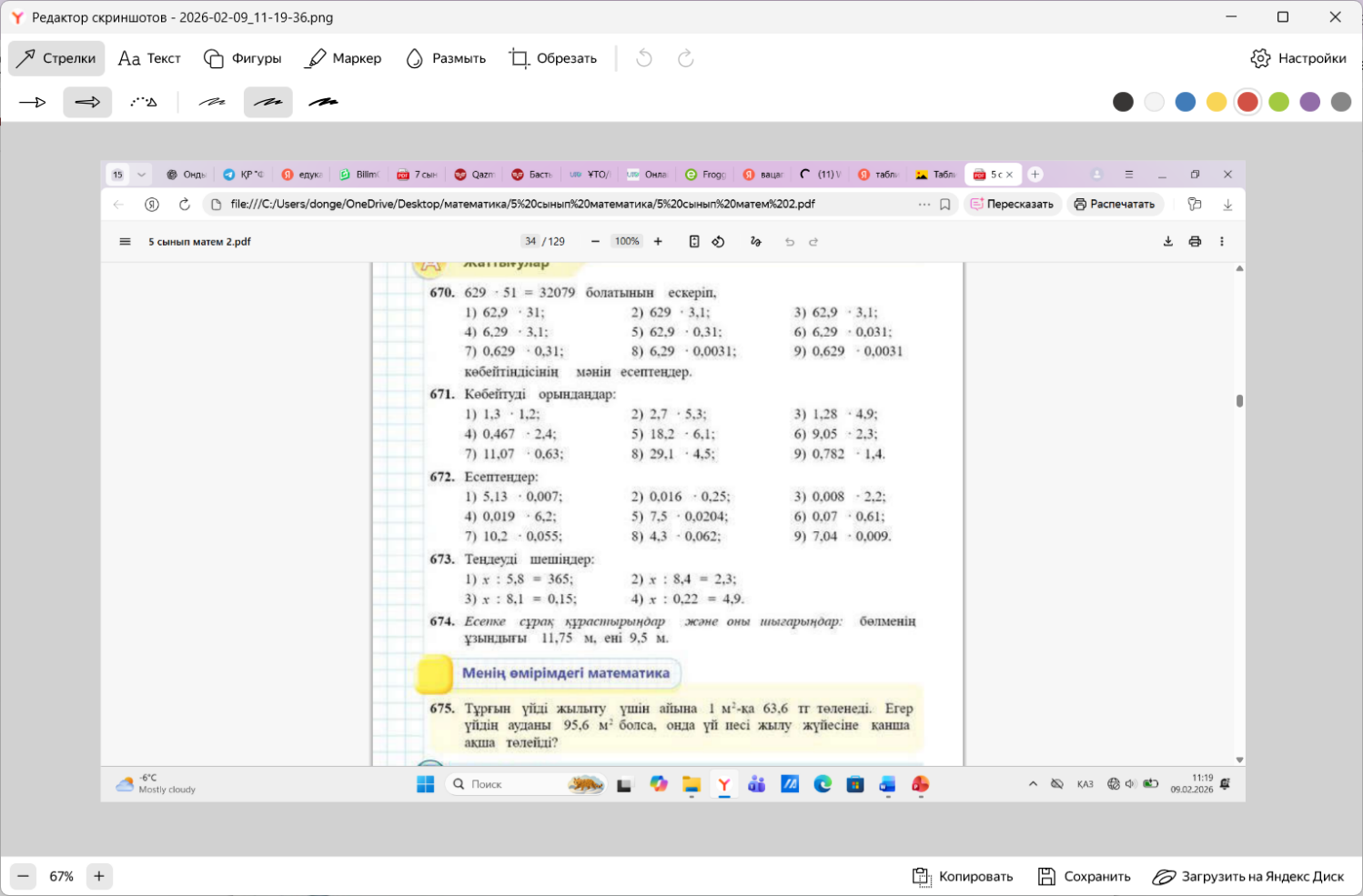The width and height of the screenshot is (1363, 896).
Task: Activate the Маркер tool
Action: point(343,58)
